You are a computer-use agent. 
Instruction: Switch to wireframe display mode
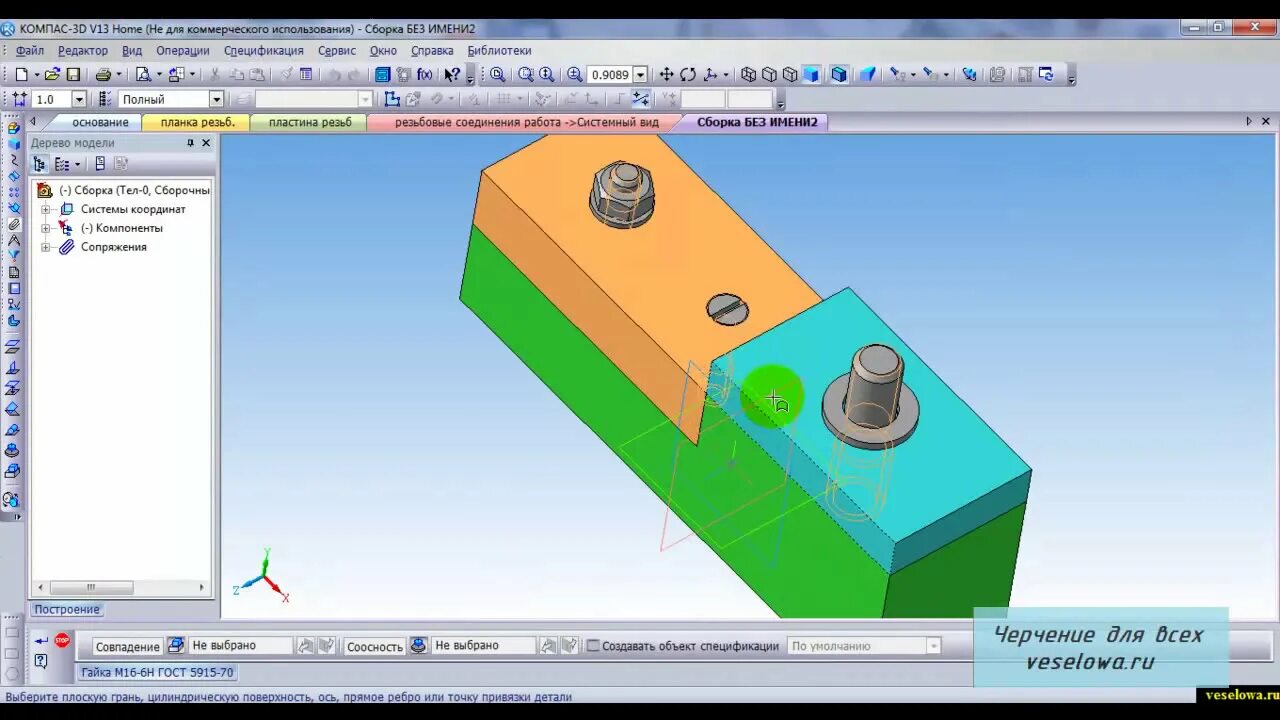click(x=748, y=74)
